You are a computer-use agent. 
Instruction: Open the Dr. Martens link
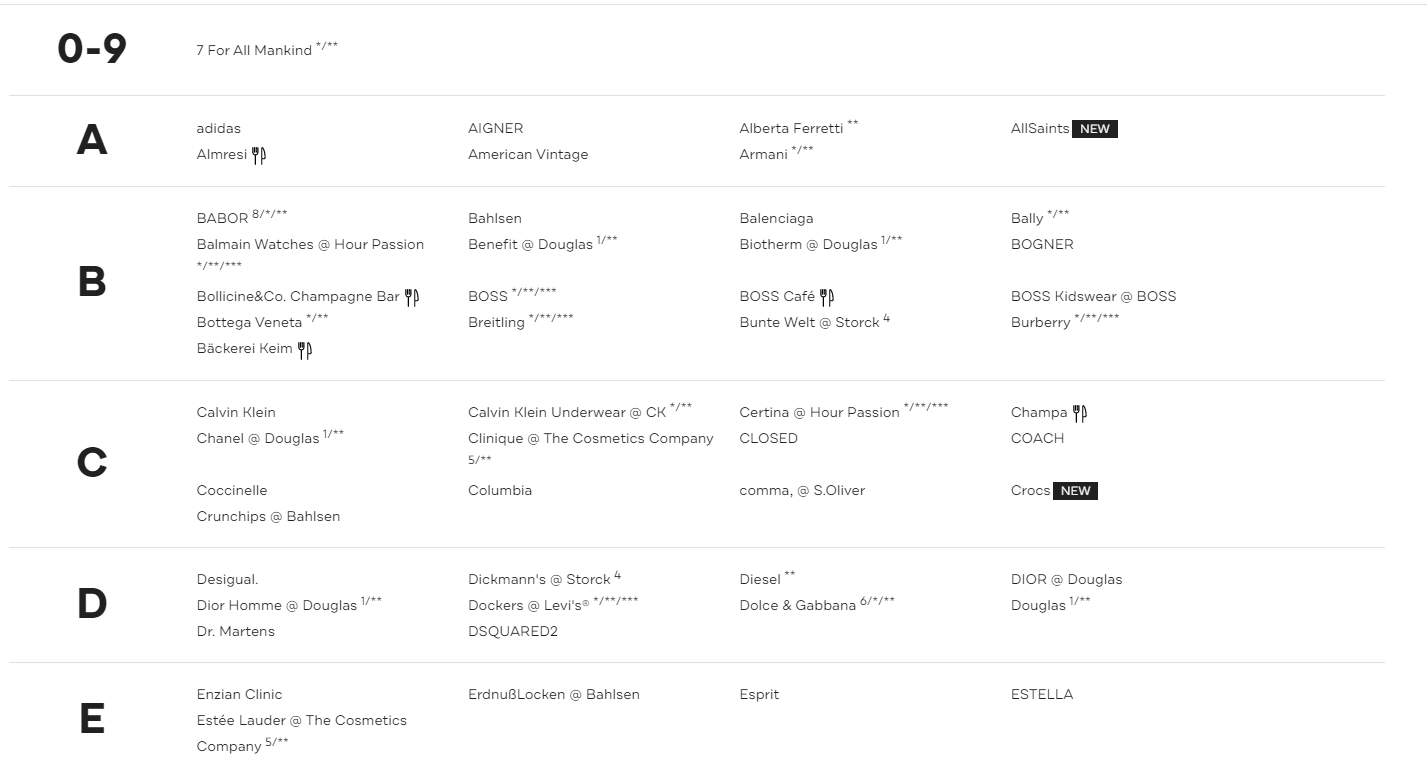[235, 631]
